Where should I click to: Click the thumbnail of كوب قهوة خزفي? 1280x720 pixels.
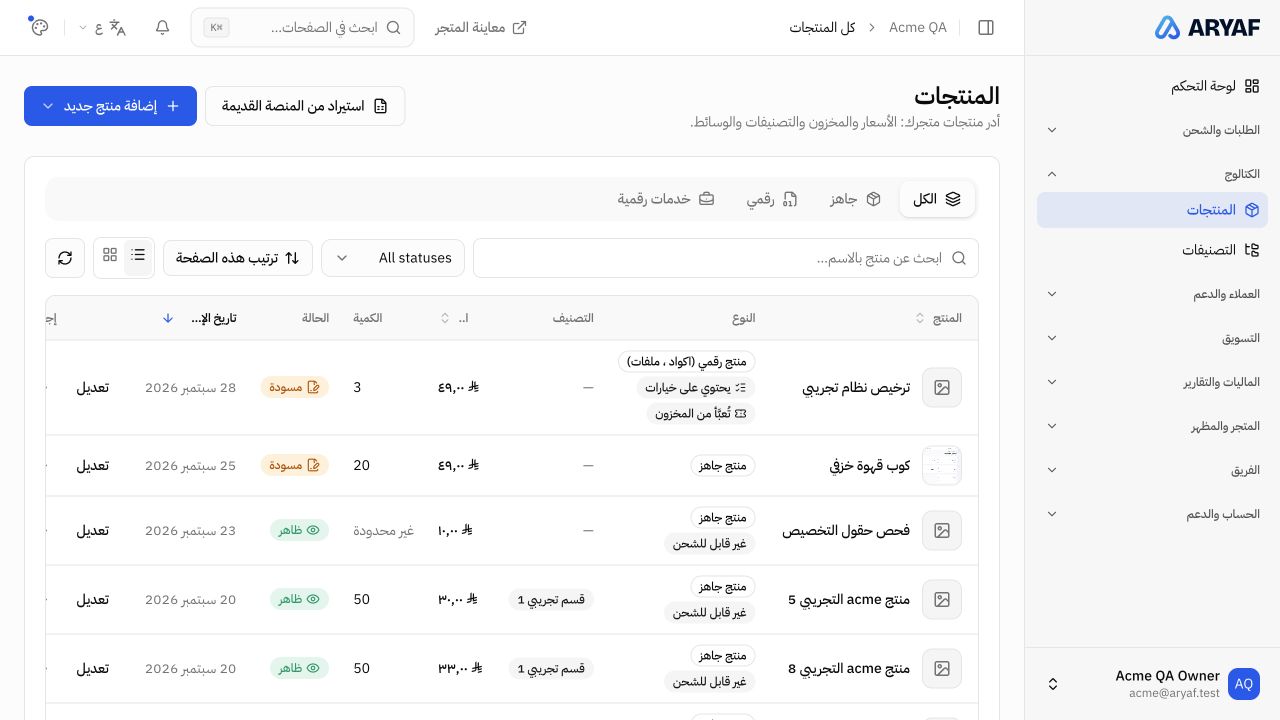(x=942, y=465)
